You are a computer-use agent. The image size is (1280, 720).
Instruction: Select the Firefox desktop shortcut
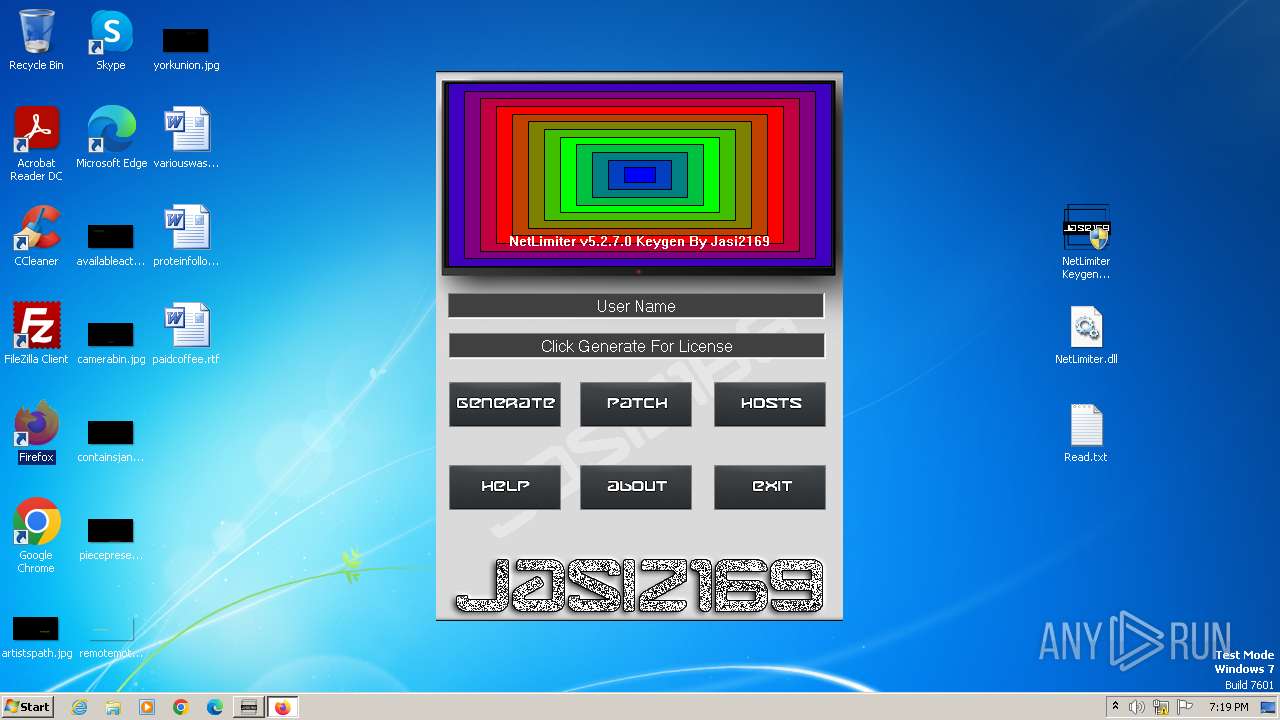coord(36,431)
